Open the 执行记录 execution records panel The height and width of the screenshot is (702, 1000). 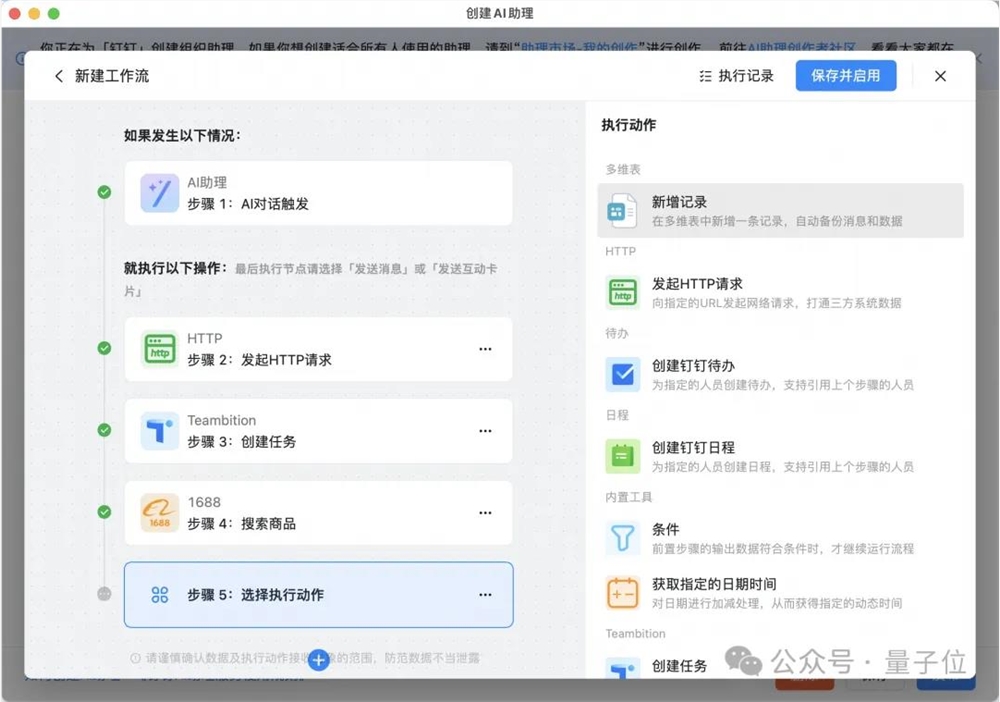(x=735, y=75)
